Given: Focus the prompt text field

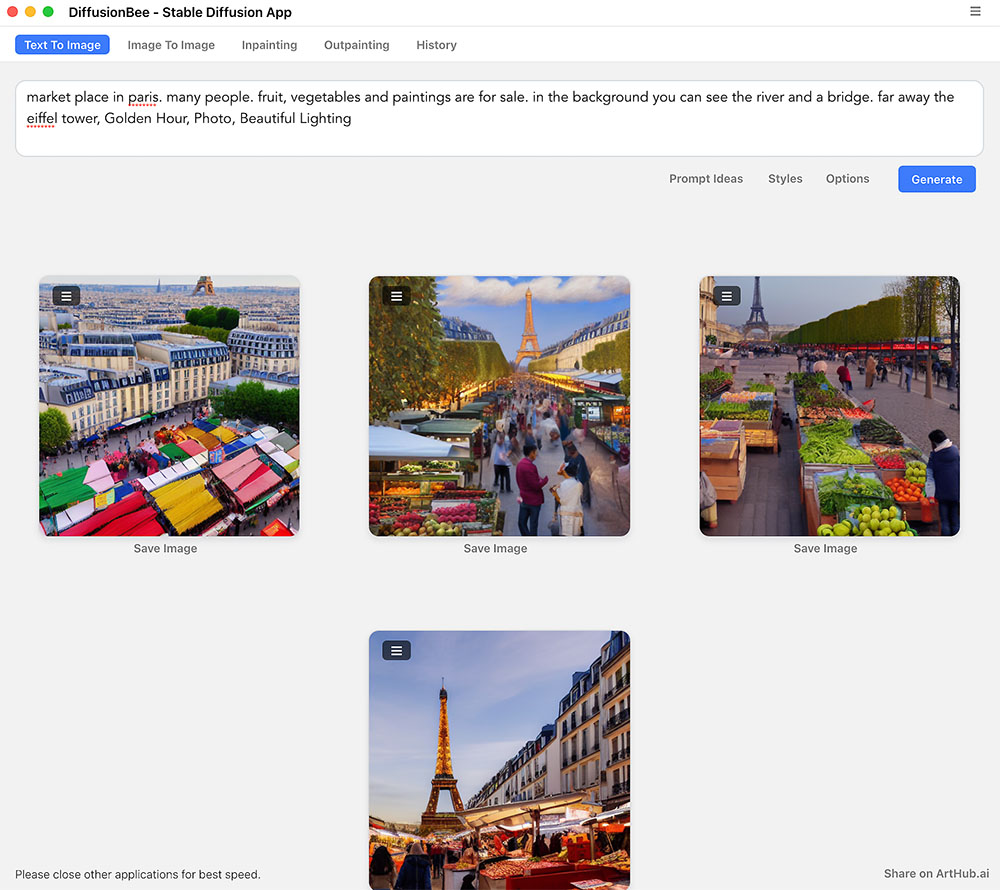Looking at the screenshot, I should point(499,119).
